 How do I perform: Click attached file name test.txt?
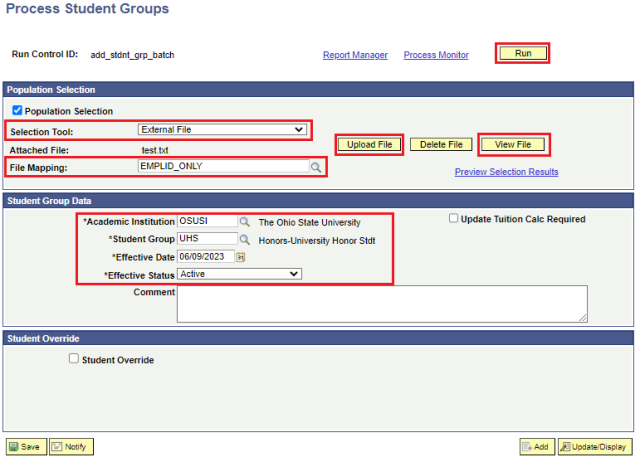(155, 150)
